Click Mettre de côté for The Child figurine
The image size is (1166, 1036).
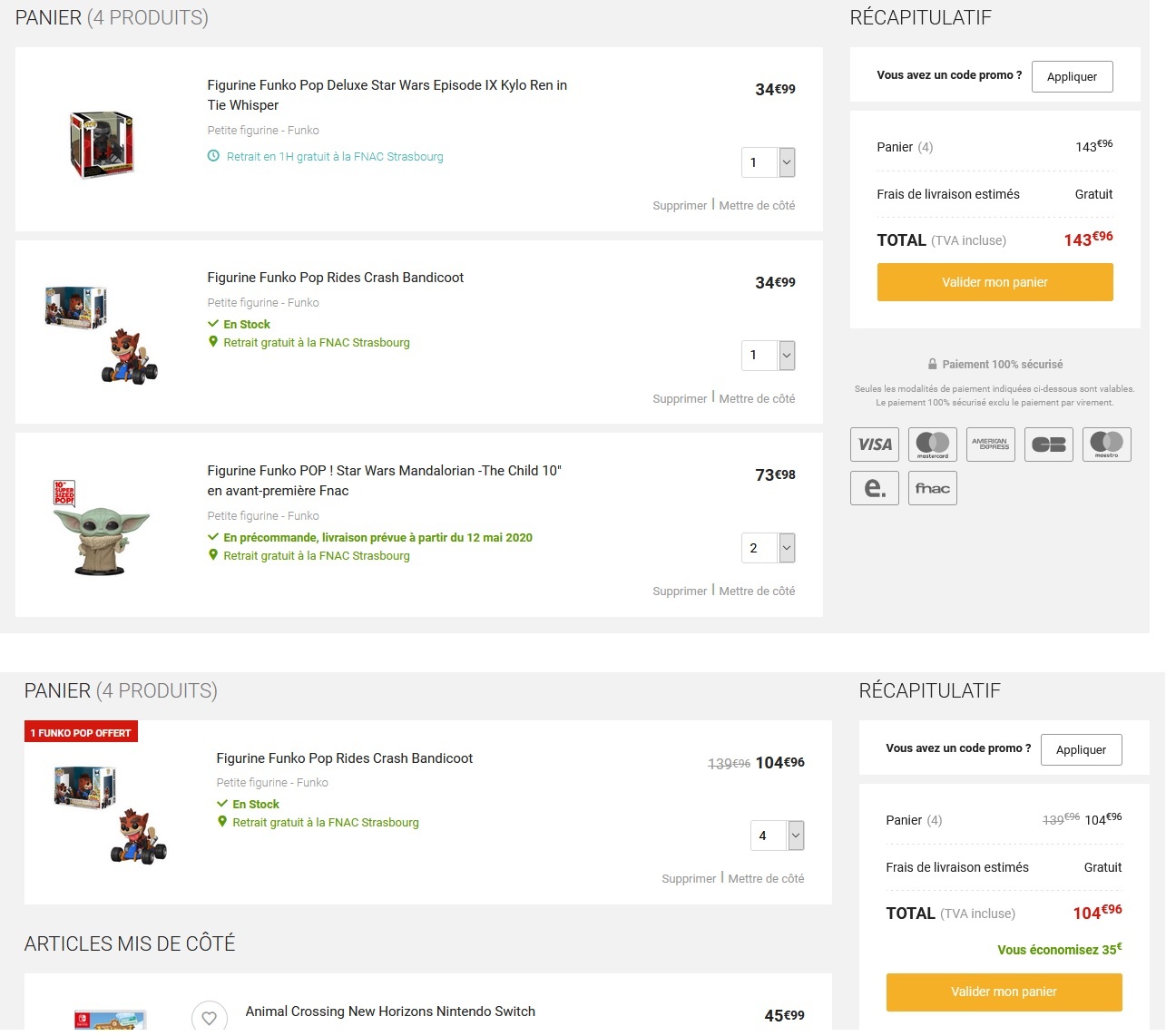coord(757,591)
